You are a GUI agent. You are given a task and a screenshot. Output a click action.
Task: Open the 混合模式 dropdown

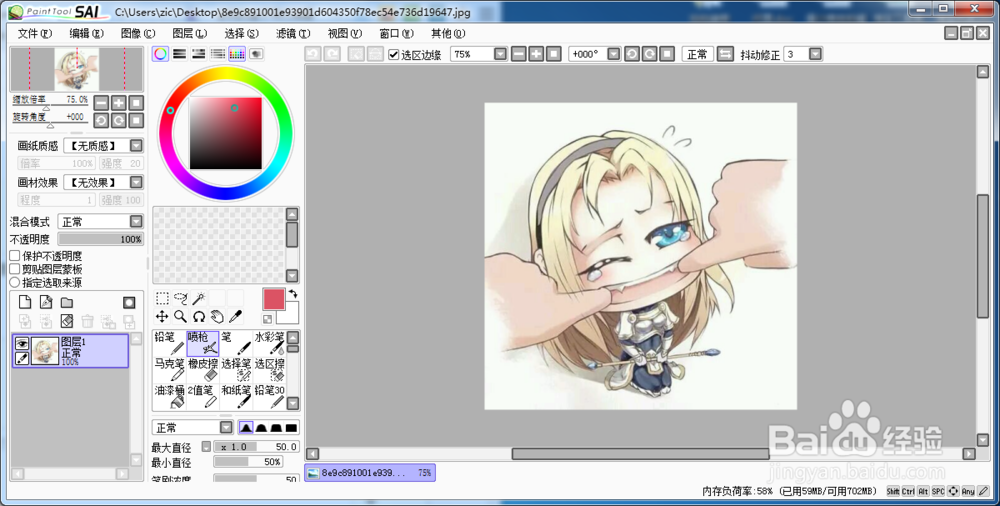(x=136, y=221)
